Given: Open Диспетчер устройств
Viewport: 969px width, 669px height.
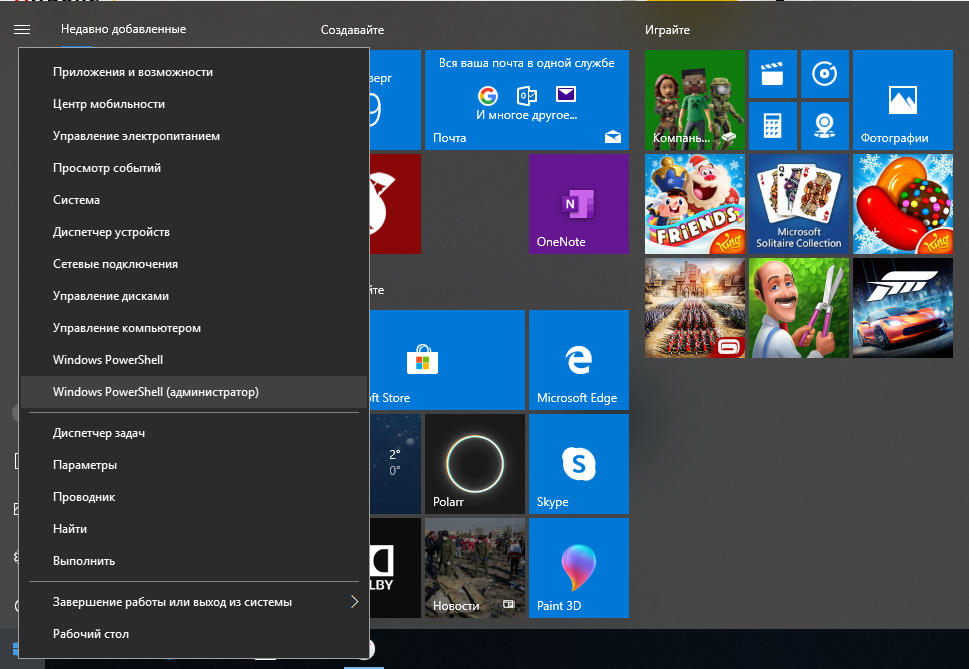Looking at the screenshot, I should coord(194,232).
